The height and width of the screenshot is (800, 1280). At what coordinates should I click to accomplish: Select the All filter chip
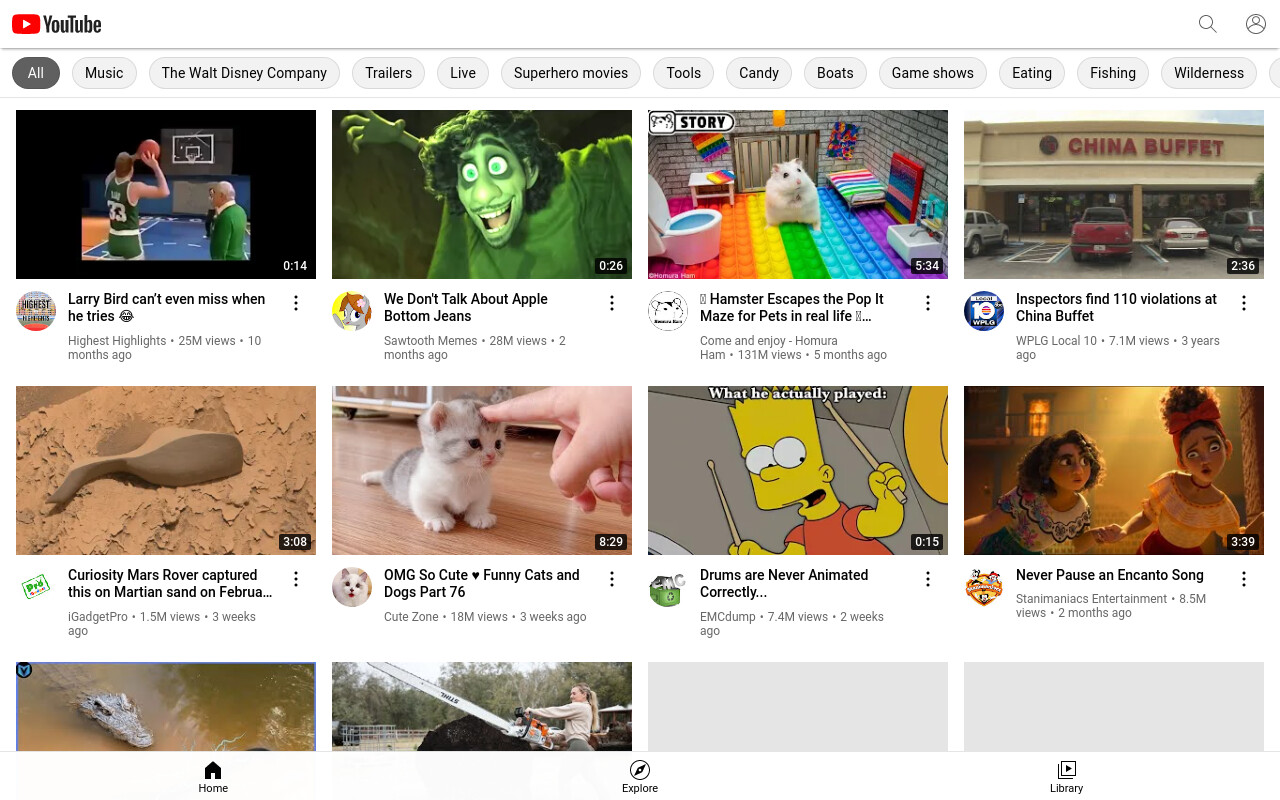coord(36,73)
